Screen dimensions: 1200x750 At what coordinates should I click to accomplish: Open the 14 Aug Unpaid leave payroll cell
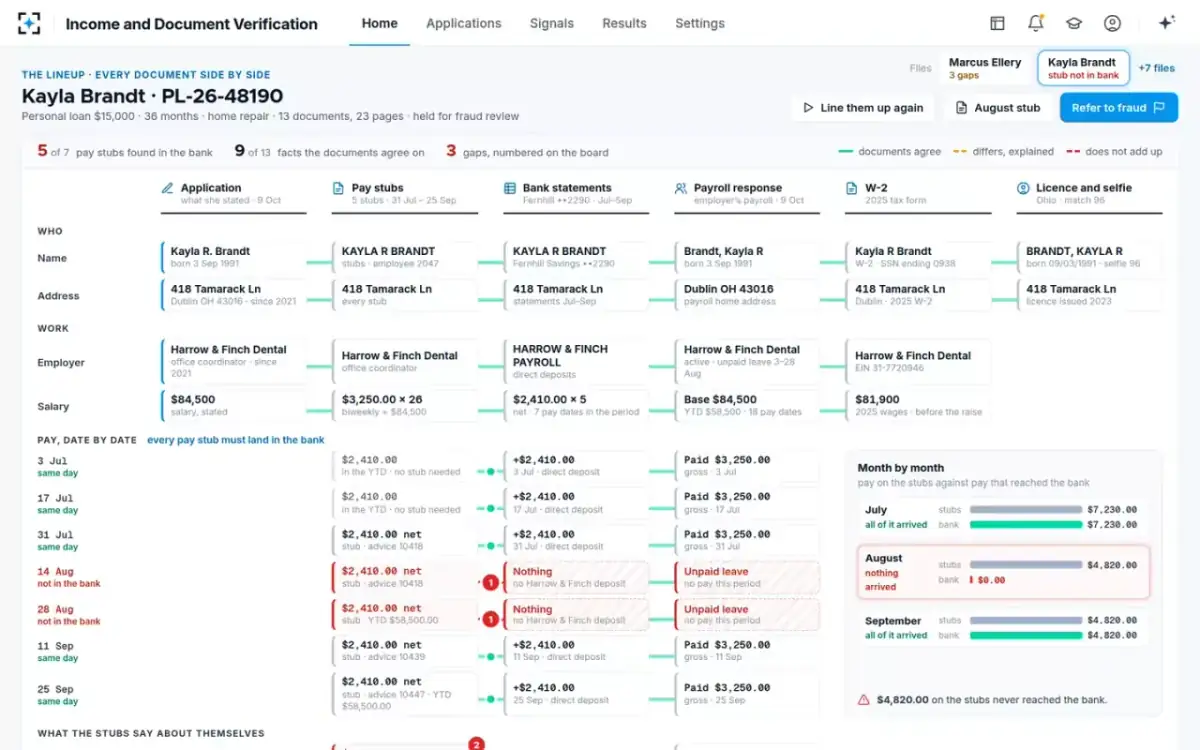coord(747,577)
